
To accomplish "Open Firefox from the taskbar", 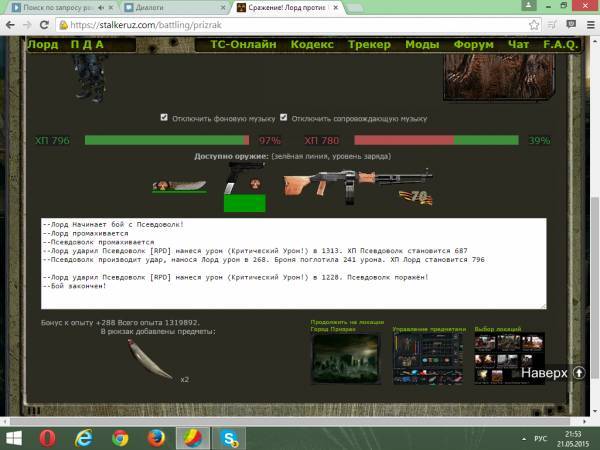I will [156, 437].
